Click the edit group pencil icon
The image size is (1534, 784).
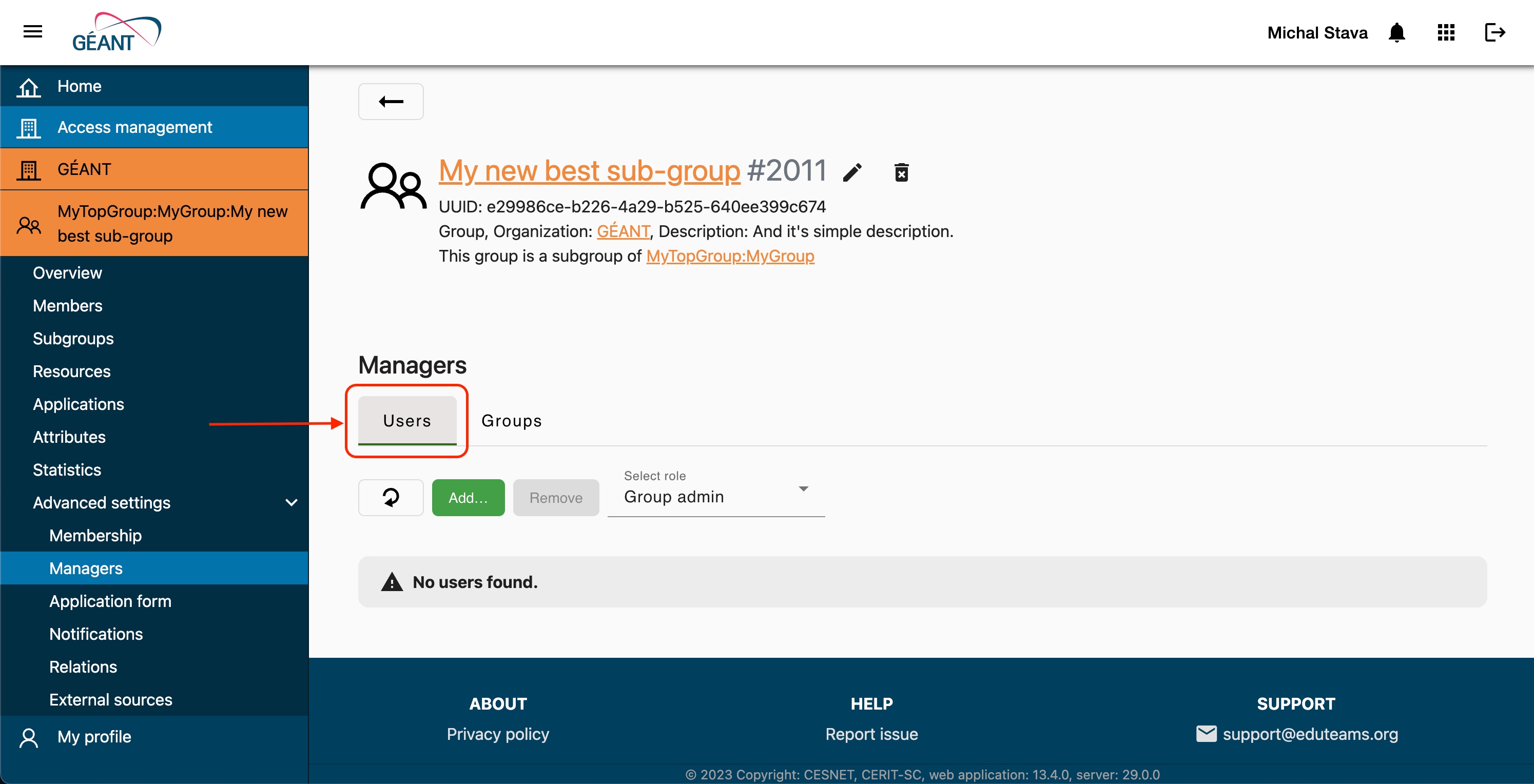(x=852, y=172)
